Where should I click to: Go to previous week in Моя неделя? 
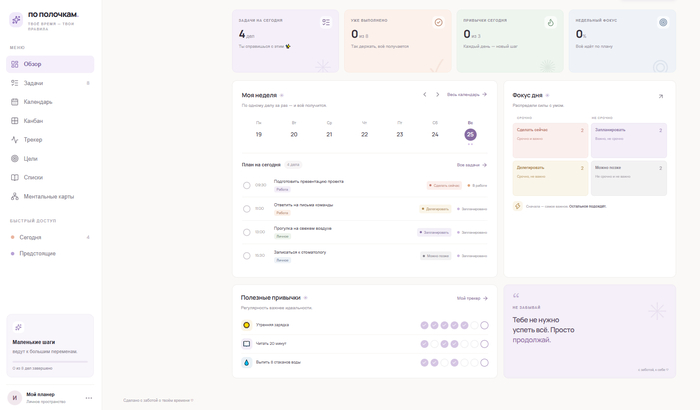425,94
